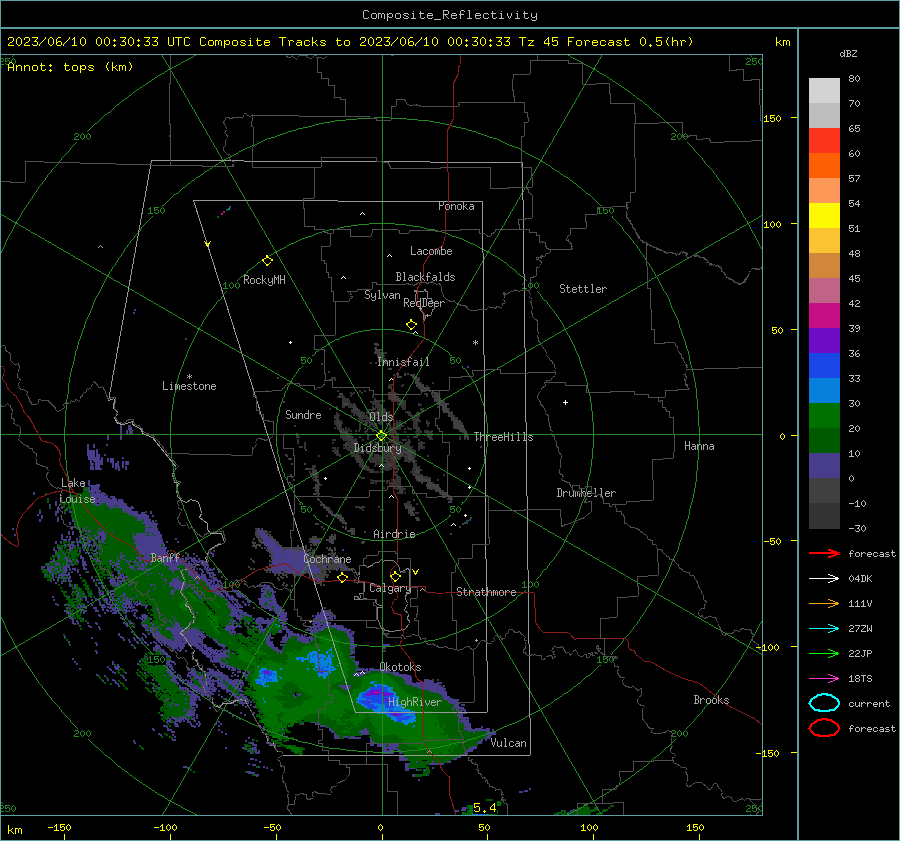Click the Brooks city label
The height and width of the screenshot is (841, 900).
711,700
